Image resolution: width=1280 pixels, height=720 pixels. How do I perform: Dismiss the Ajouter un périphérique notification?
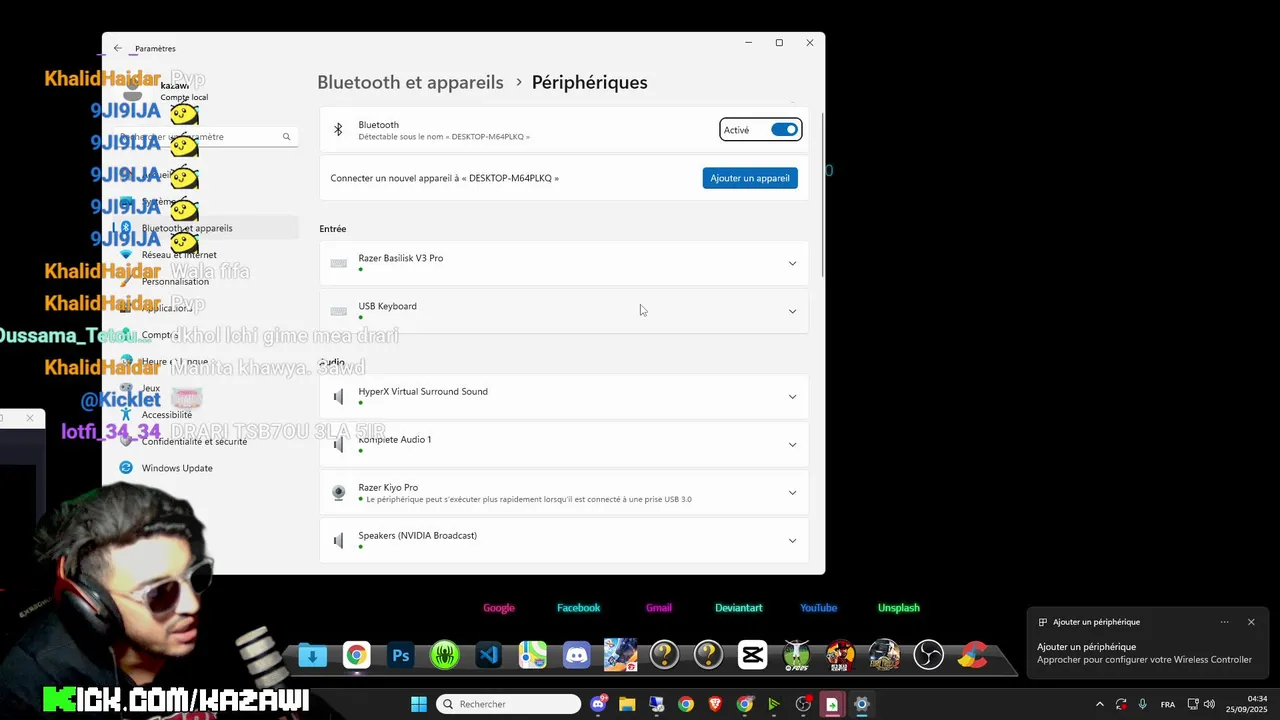[x=1251, y=622]
